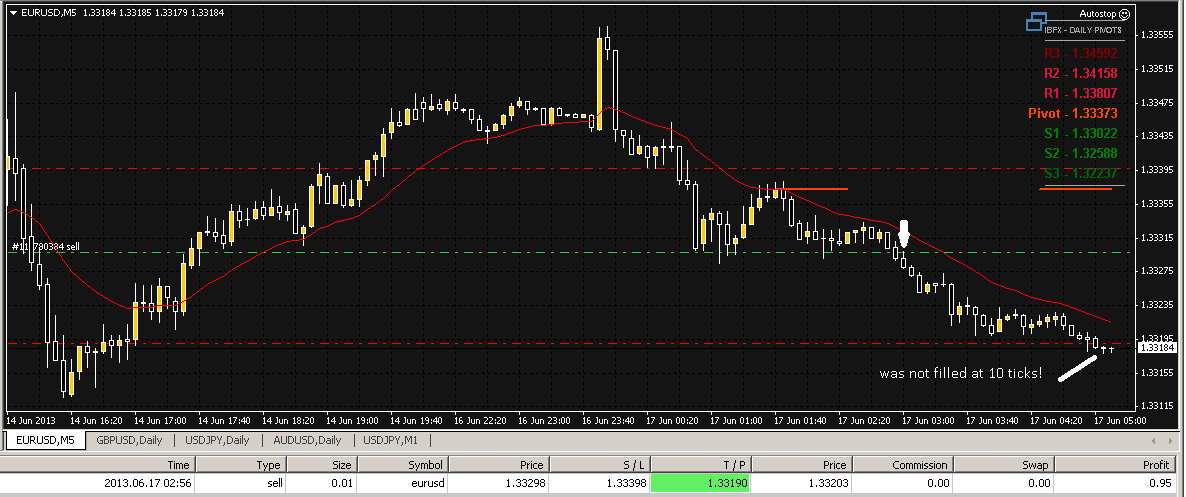Image resolution: width=1186 pixels, height=497 pixels.
Task: Click the sell type cell in trade row
Action: [x=241, y=484]
